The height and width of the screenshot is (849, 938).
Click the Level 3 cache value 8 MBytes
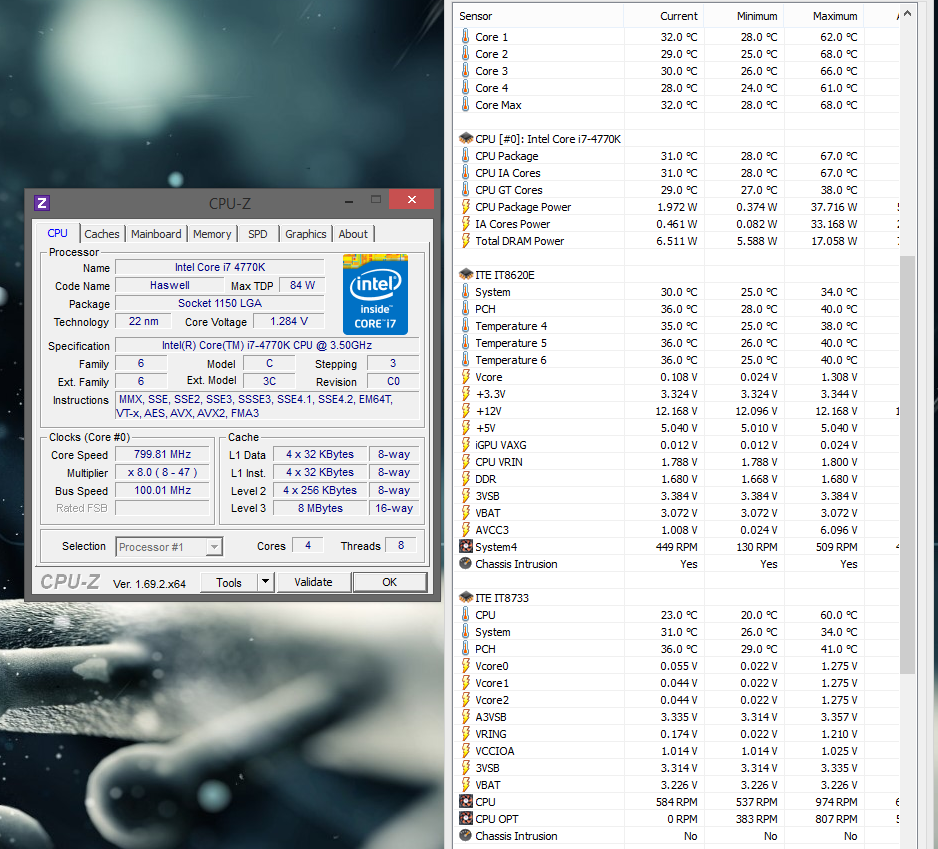320,508
